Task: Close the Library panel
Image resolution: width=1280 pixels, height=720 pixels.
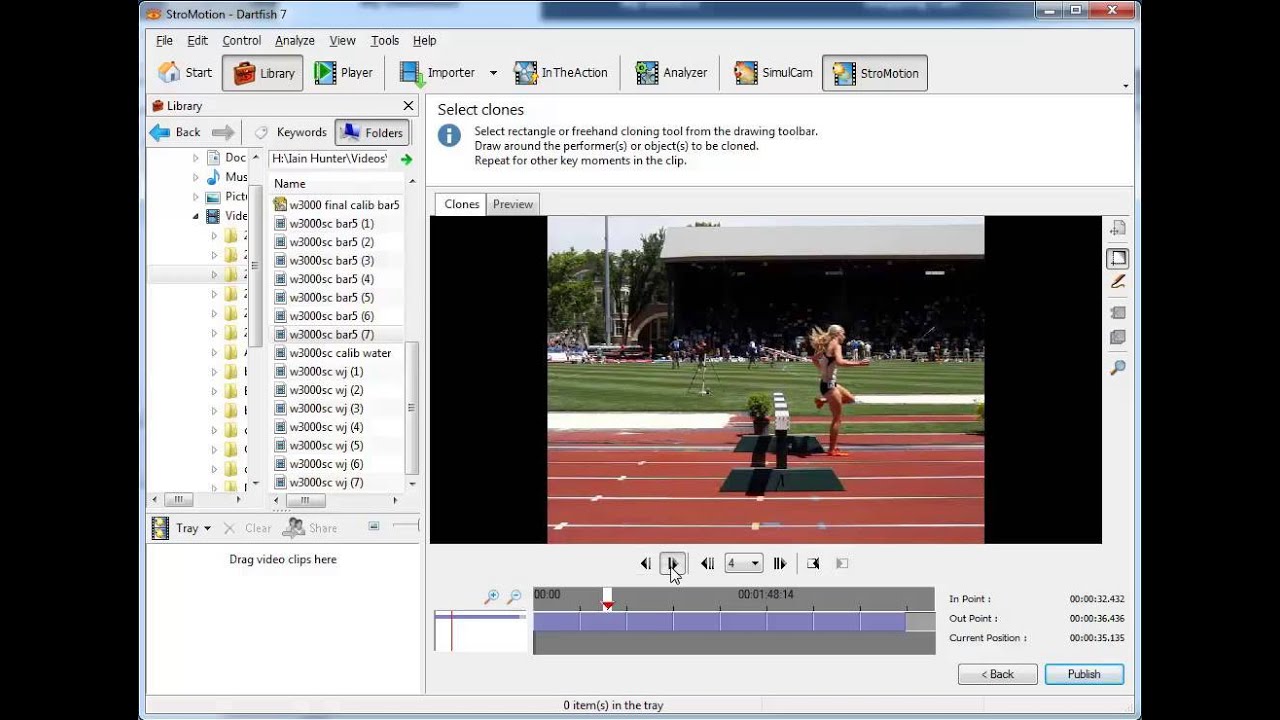Action: [x=408, y=106]
